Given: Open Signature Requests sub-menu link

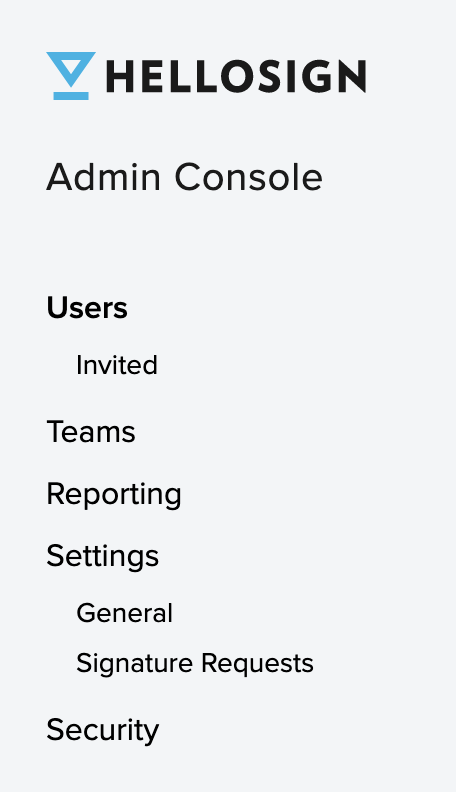Looking at the screenshot, I should 195,663.
